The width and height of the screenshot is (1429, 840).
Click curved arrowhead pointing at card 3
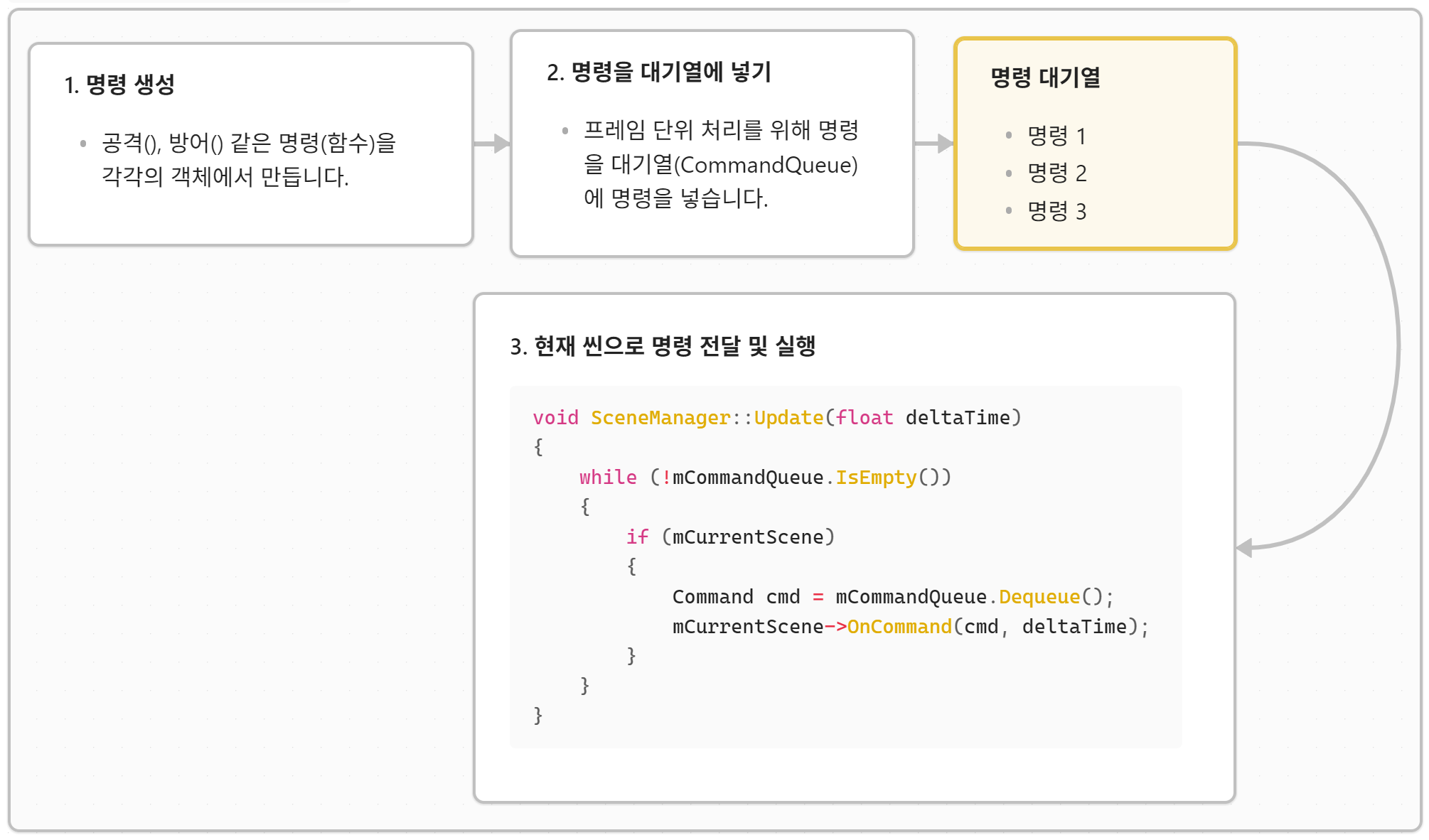[1246, 547]
